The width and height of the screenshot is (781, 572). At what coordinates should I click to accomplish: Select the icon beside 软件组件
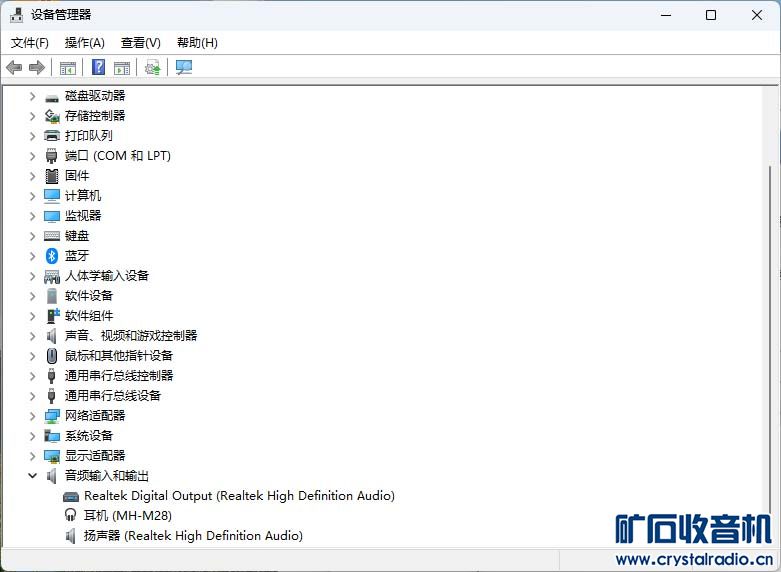coord(52,315)
